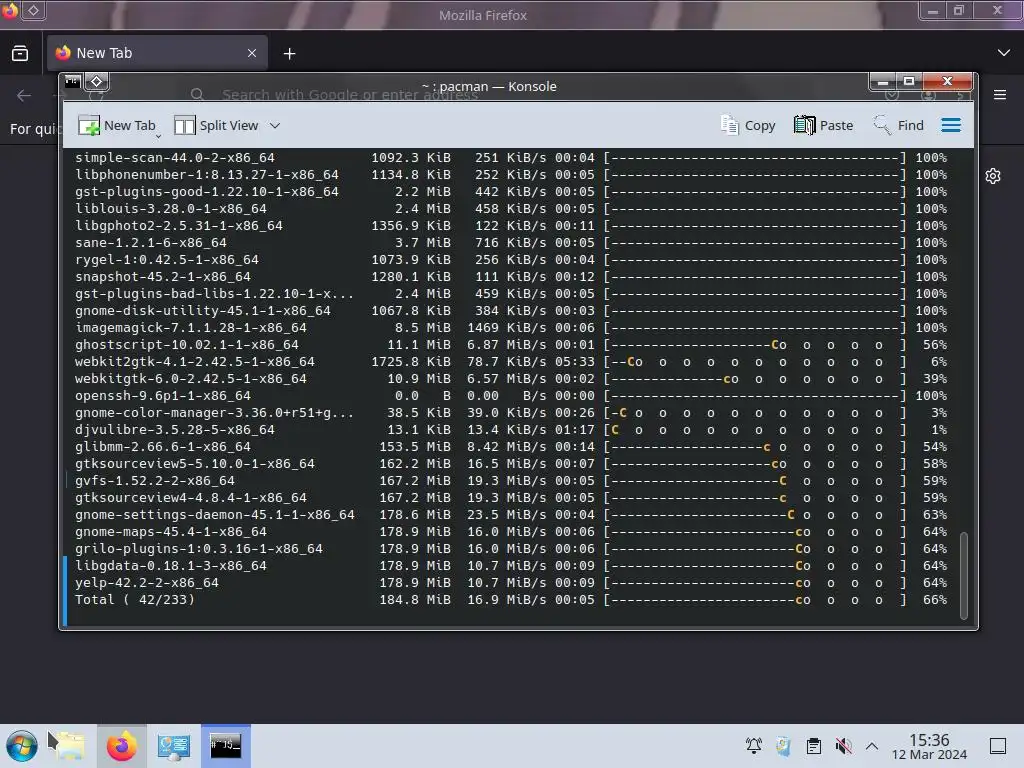Viewport: 1024px width, 768px height.
Task: Click the Konsole window menu icon
Action: [x=72, y=82]
